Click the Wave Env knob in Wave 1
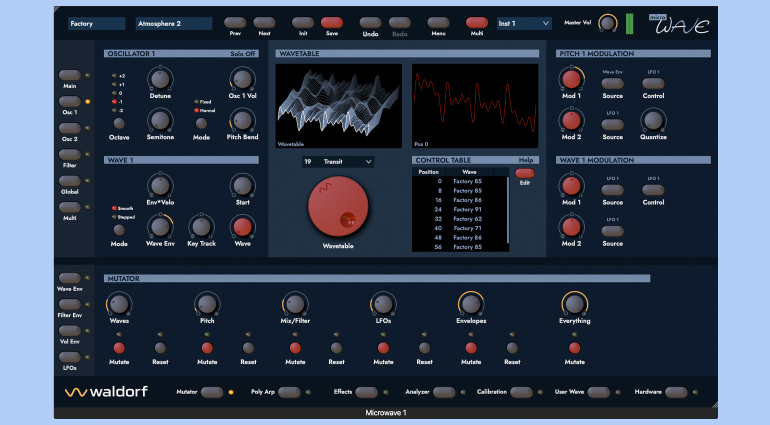The height and width of the screenshot is (425, 770). (x=160, y=227)
